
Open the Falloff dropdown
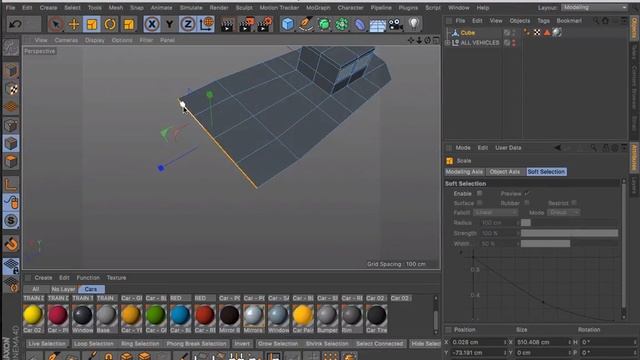496,213
